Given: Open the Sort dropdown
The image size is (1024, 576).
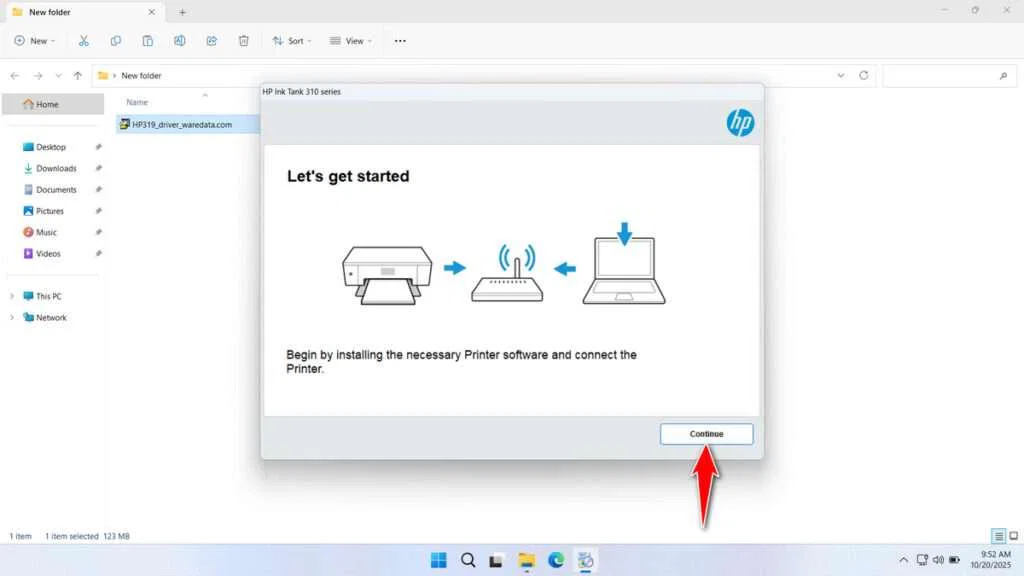Looking at the screenshot, I should click(291, 40).
